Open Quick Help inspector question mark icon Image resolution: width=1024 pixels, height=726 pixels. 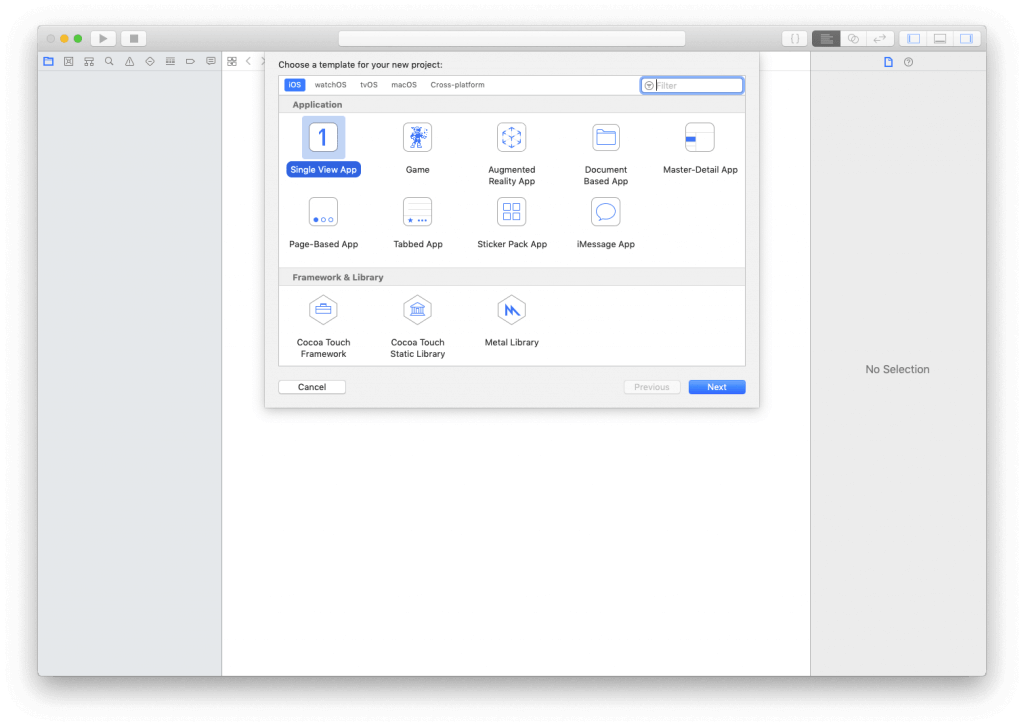tap(908, 61)
